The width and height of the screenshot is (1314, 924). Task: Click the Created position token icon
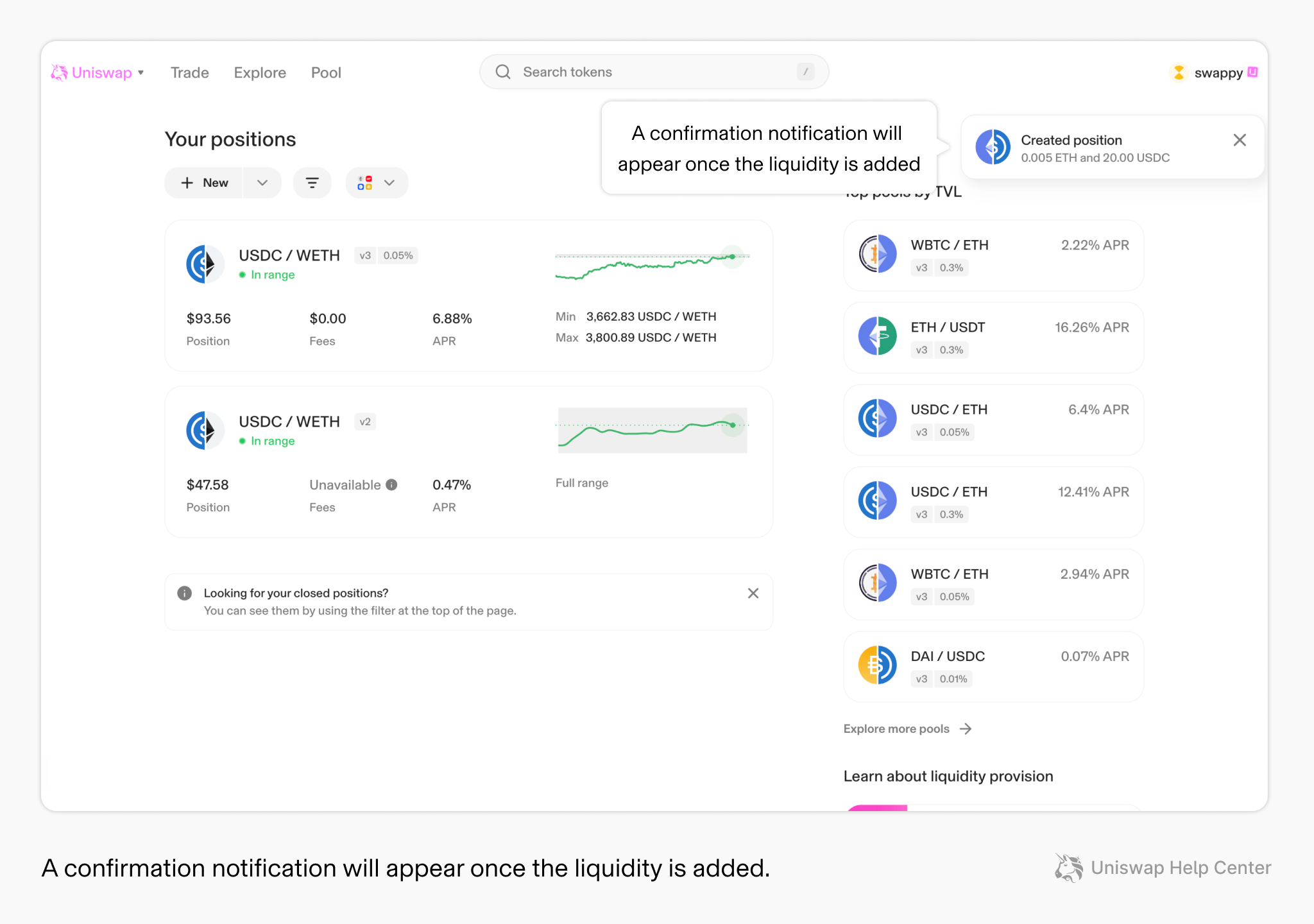993,147
